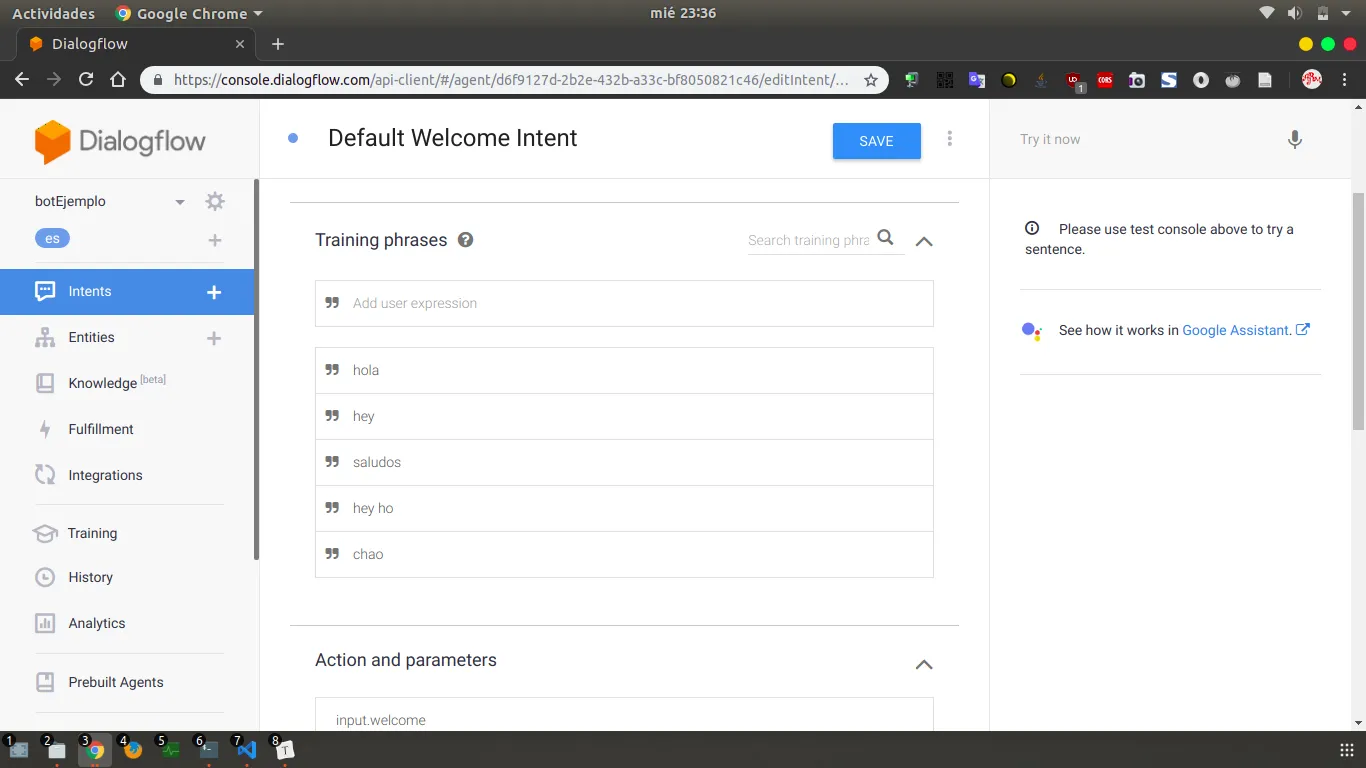Collapse the Action and parameters section
1366x768 pixels.
click(x=923, y=664)
